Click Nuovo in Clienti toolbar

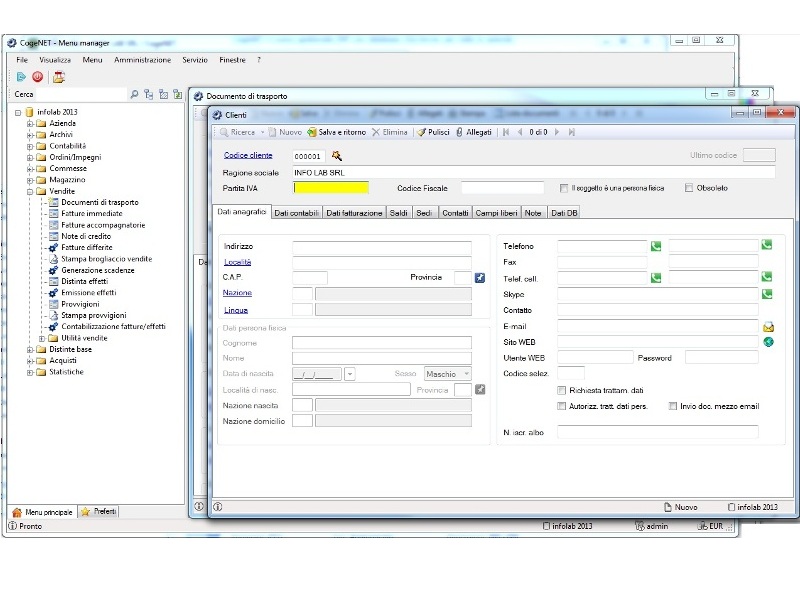(x=285, y=132)
